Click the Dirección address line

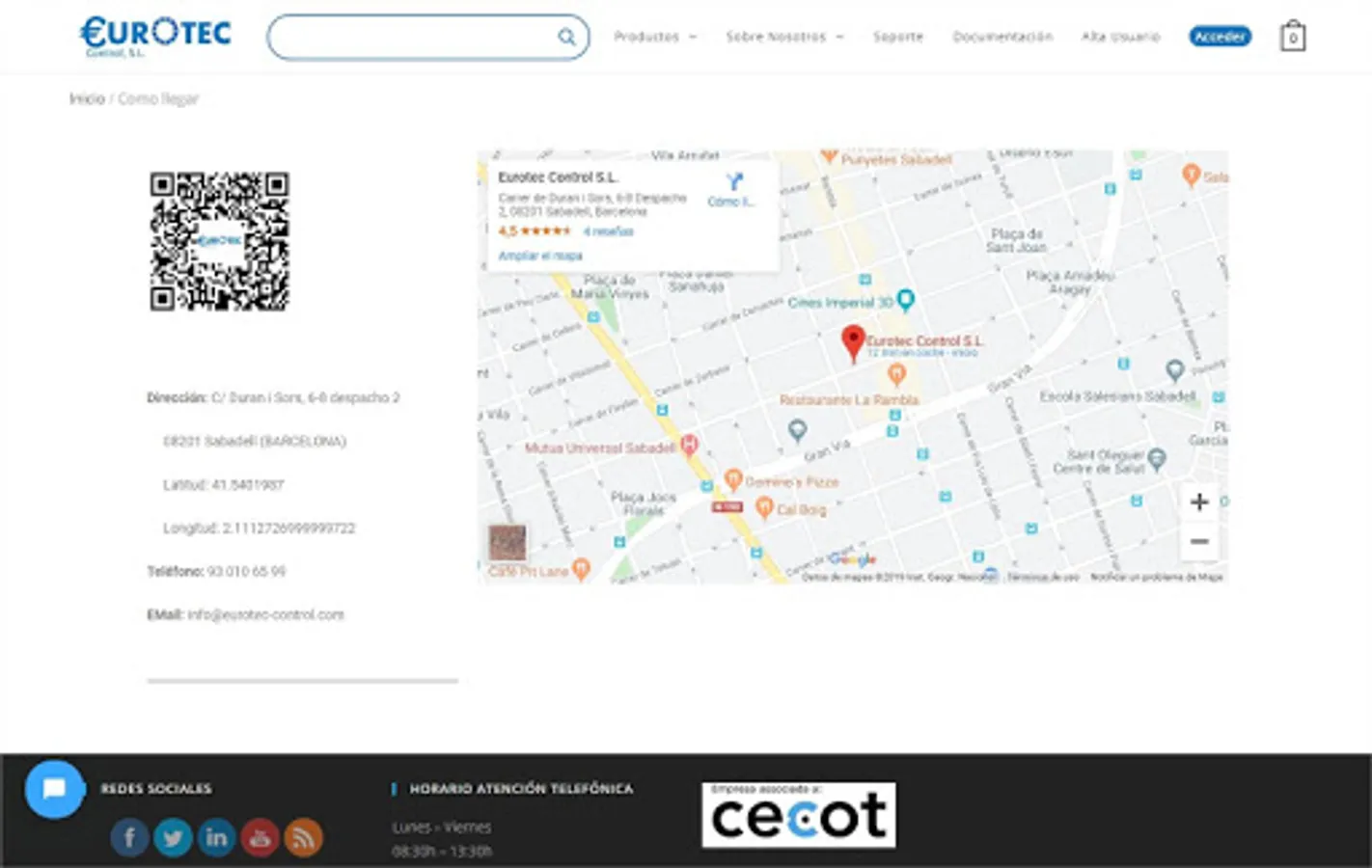pyautogui.click(x=273, y=397)
